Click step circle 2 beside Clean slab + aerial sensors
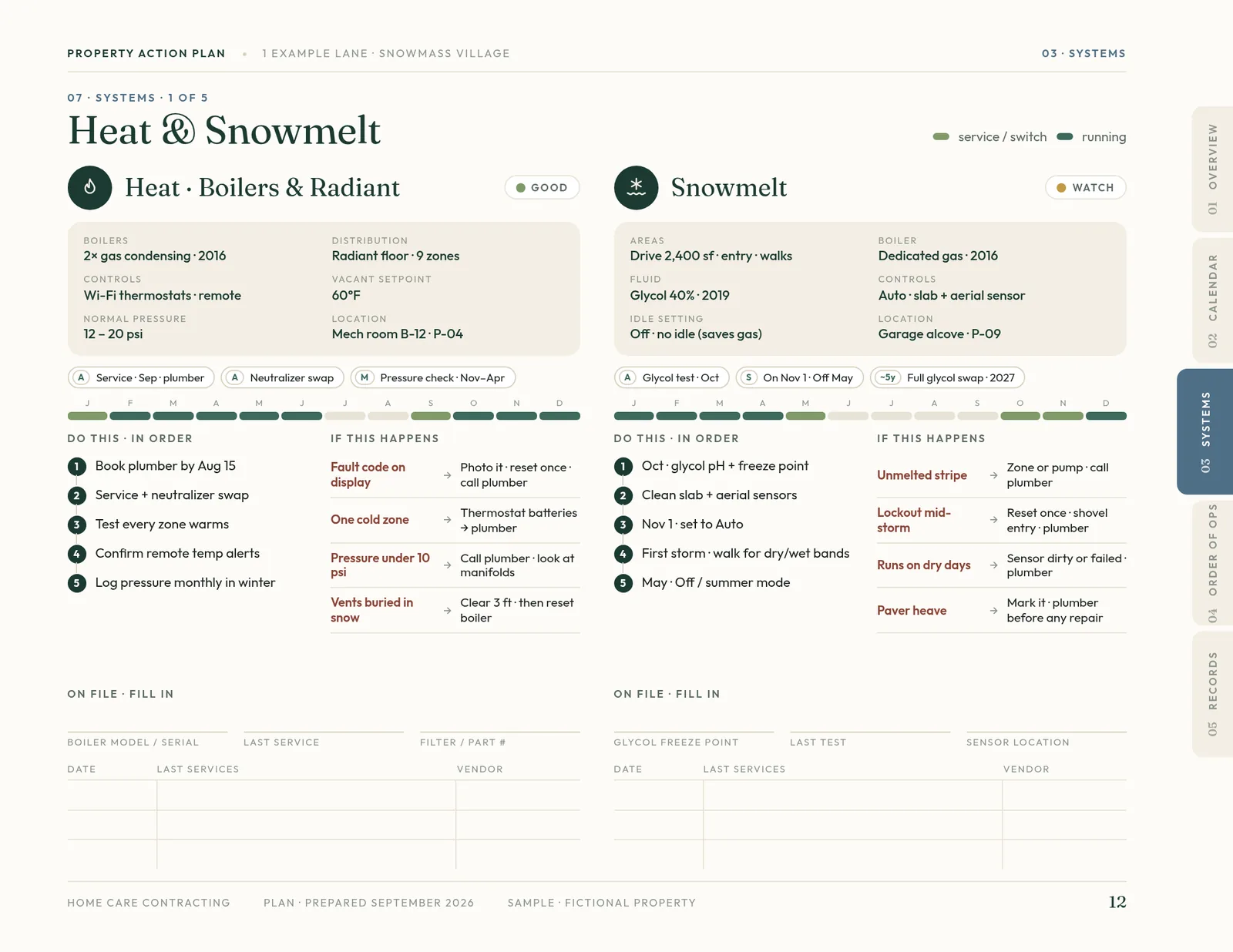The height and width of the screenshot is (952, 1233). point(623,495)
